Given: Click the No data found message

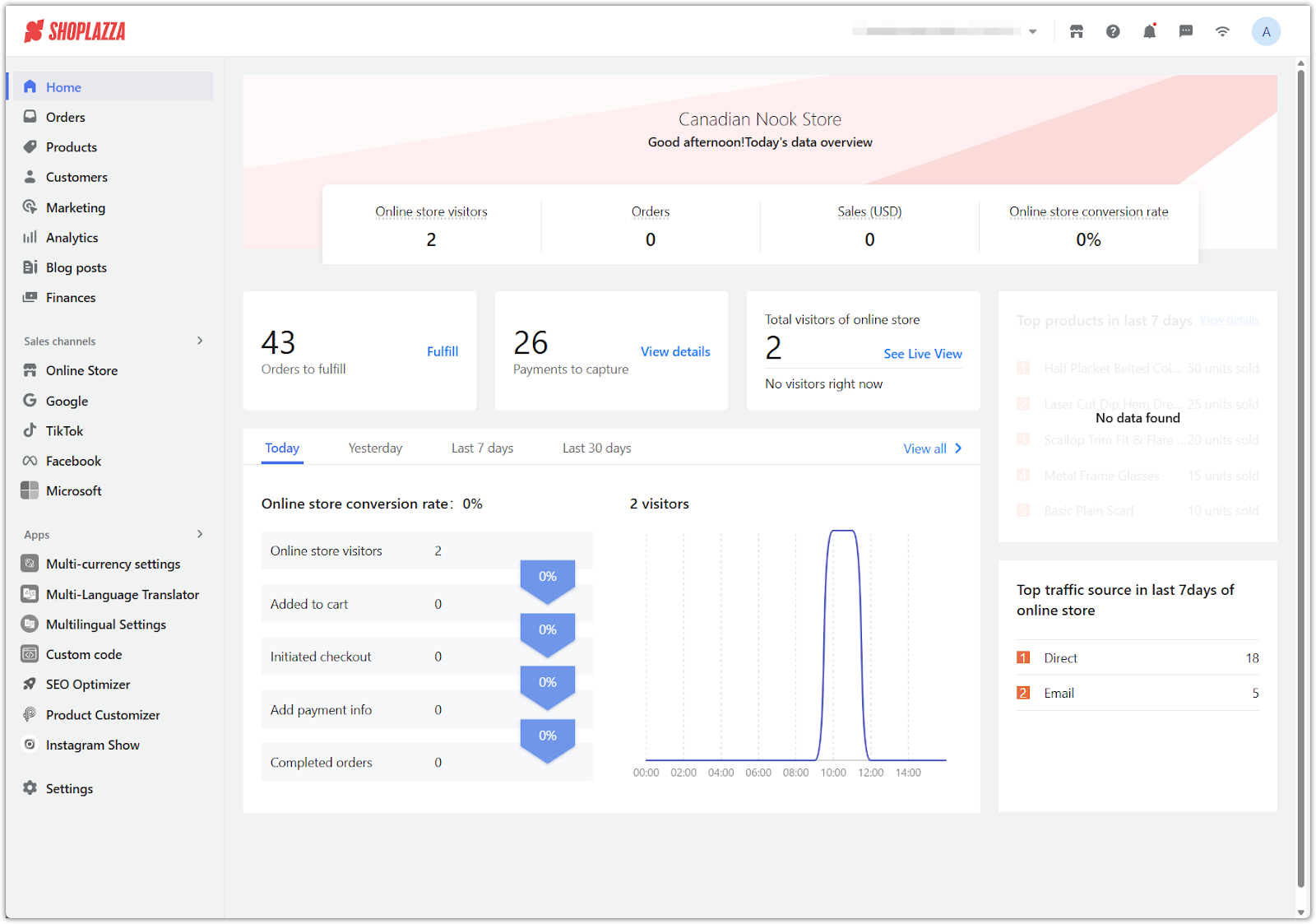Looking at the screenshot, I should point(1138,418).
